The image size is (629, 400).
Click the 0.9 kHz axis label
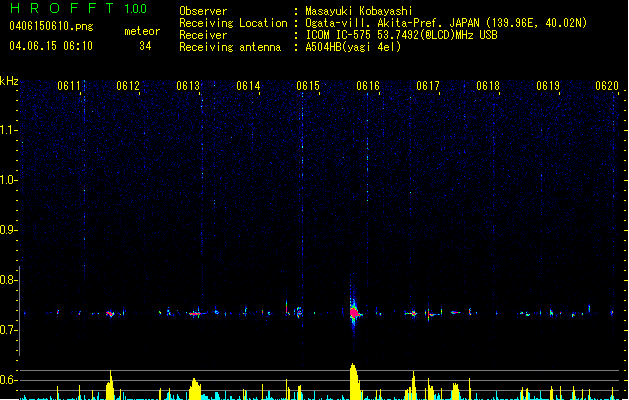click(9, 230)
